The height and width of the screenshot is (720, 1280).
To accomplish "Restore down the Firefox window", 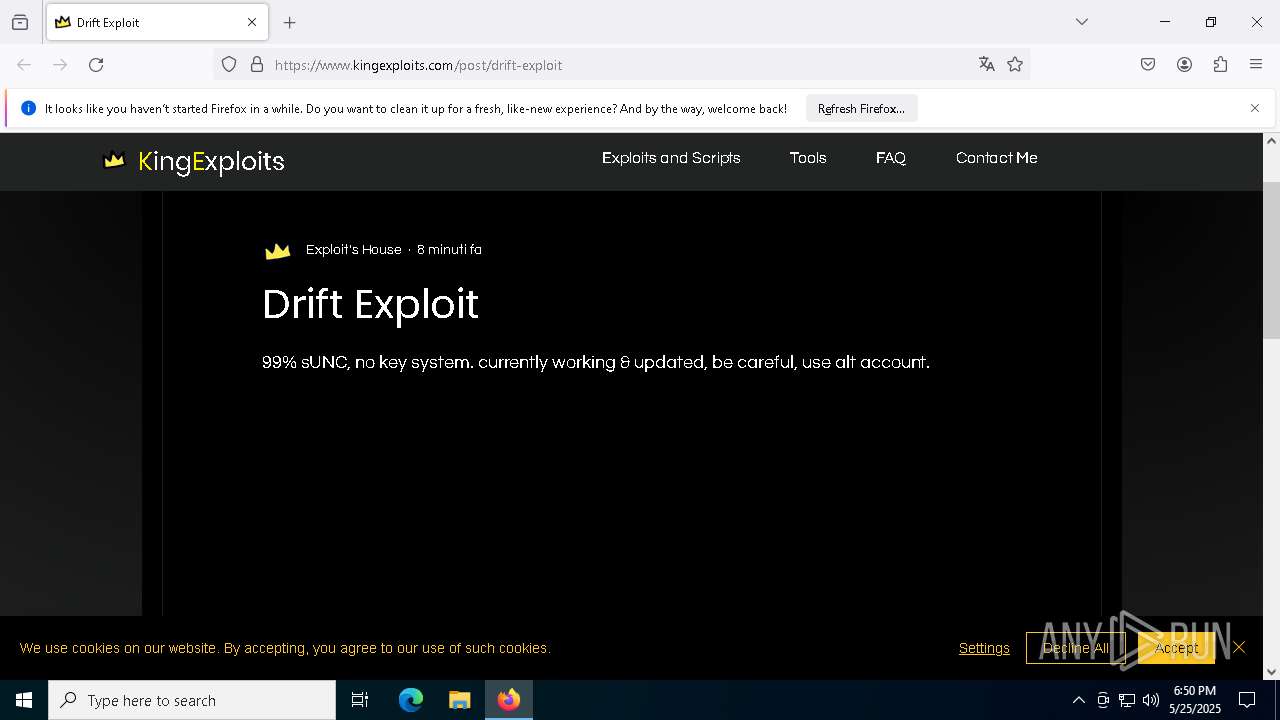I will pos(1211,22).
